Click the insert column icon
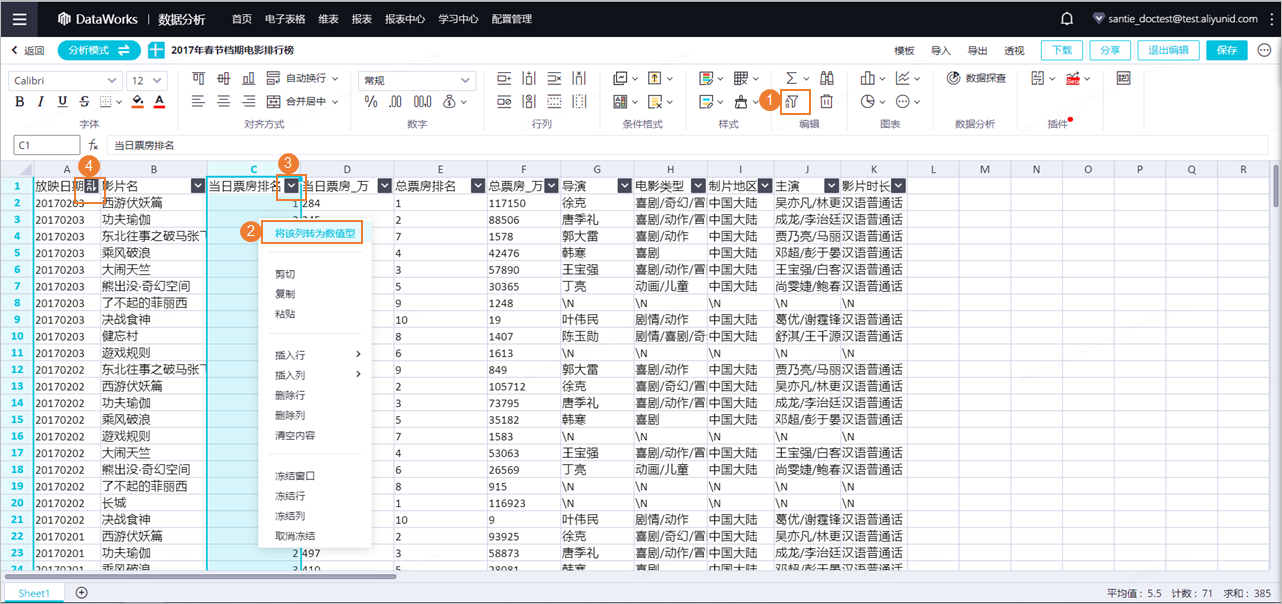This screenshot has height=604, width=1282. [529, 78]
